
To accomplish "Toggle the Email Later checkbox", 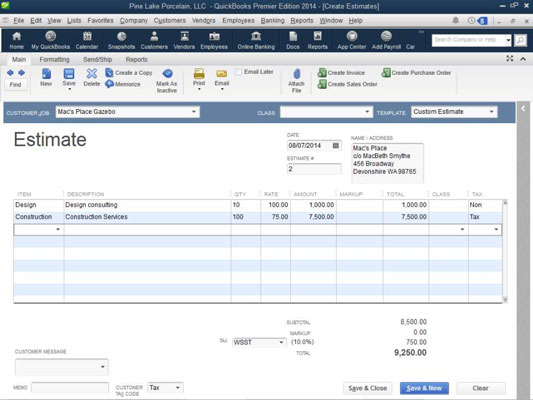I will pyautogui.click(x=239, y=72).
